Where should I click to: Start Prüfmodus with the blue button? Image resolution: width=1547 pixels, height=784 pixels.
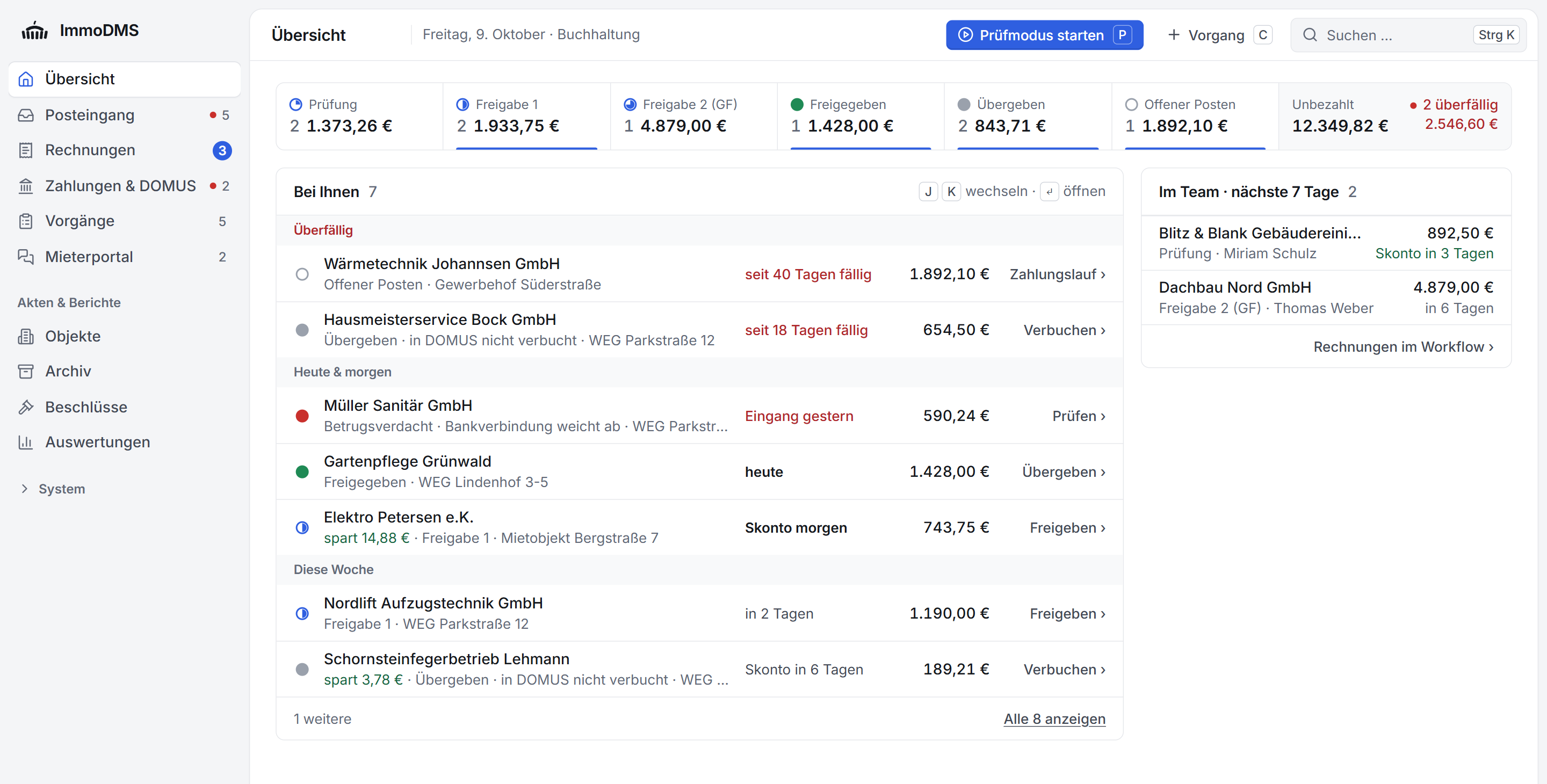point(1044,35)
